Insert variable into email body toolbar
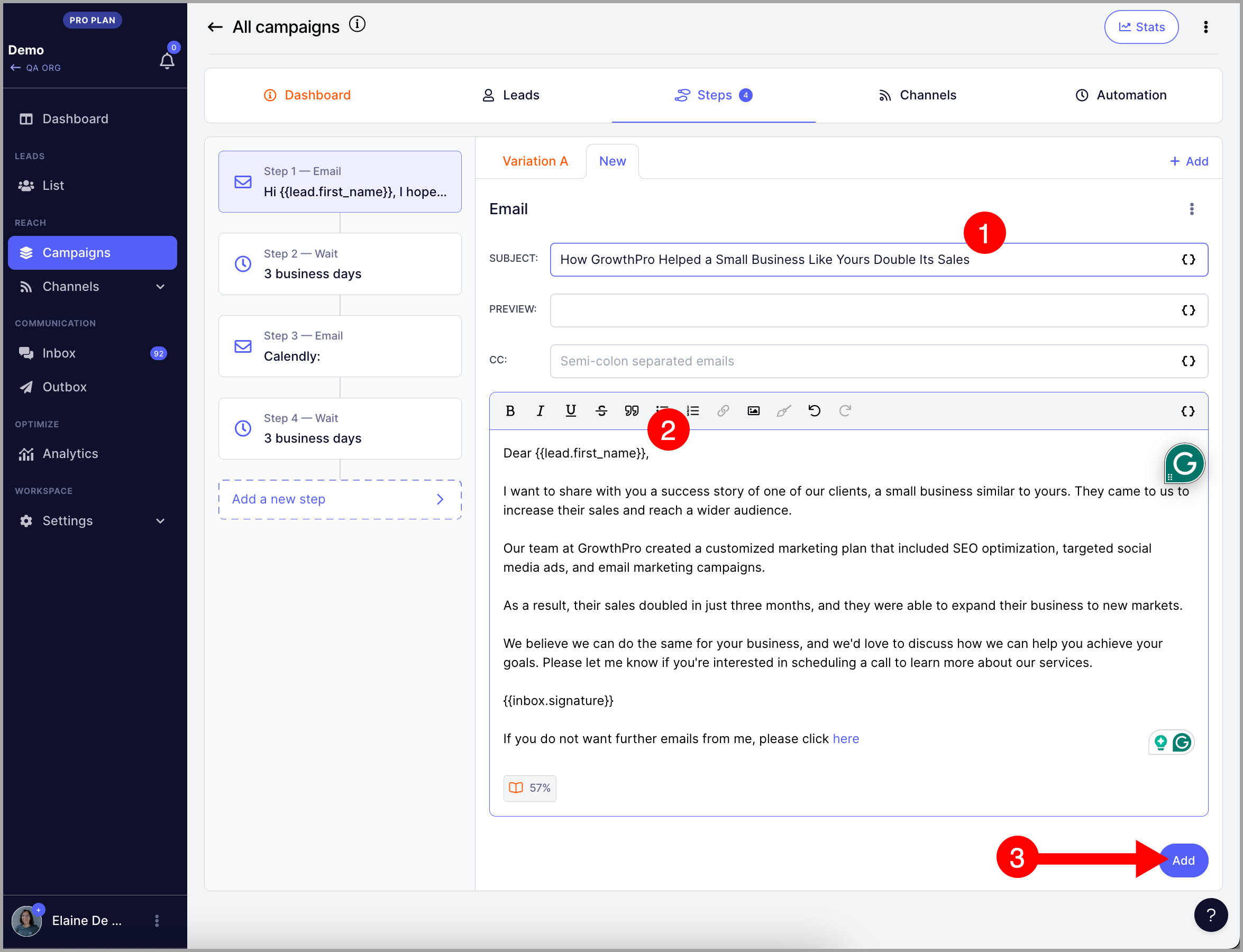Image resolution: width=1243 pixels, height=952 pixels. click(x=1188, y=411)
